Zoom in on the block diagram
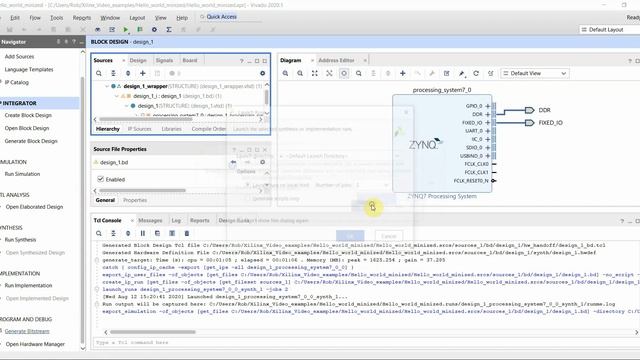This screenshot has height=360, width=640. coord(285,73)
